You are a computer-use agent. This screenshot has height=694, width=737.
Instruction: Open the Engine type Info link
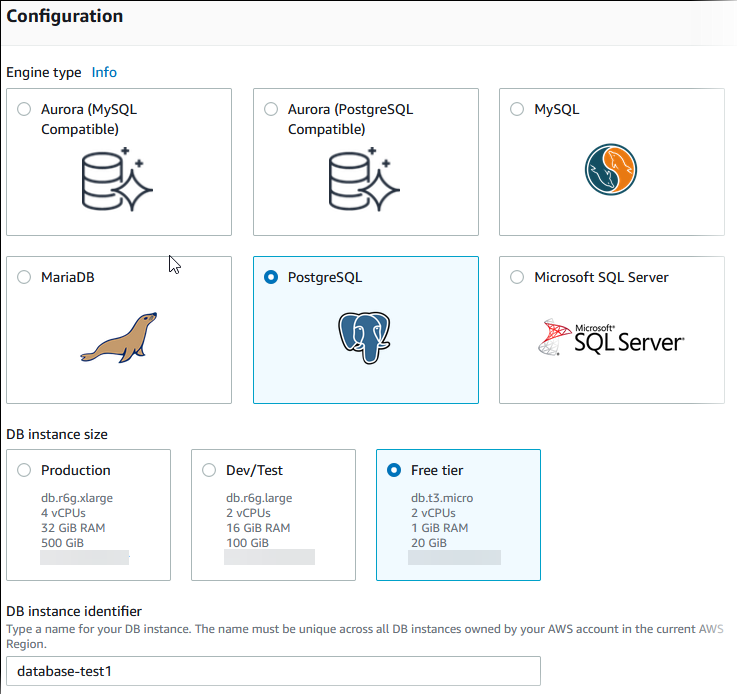[x=104, y=72]
